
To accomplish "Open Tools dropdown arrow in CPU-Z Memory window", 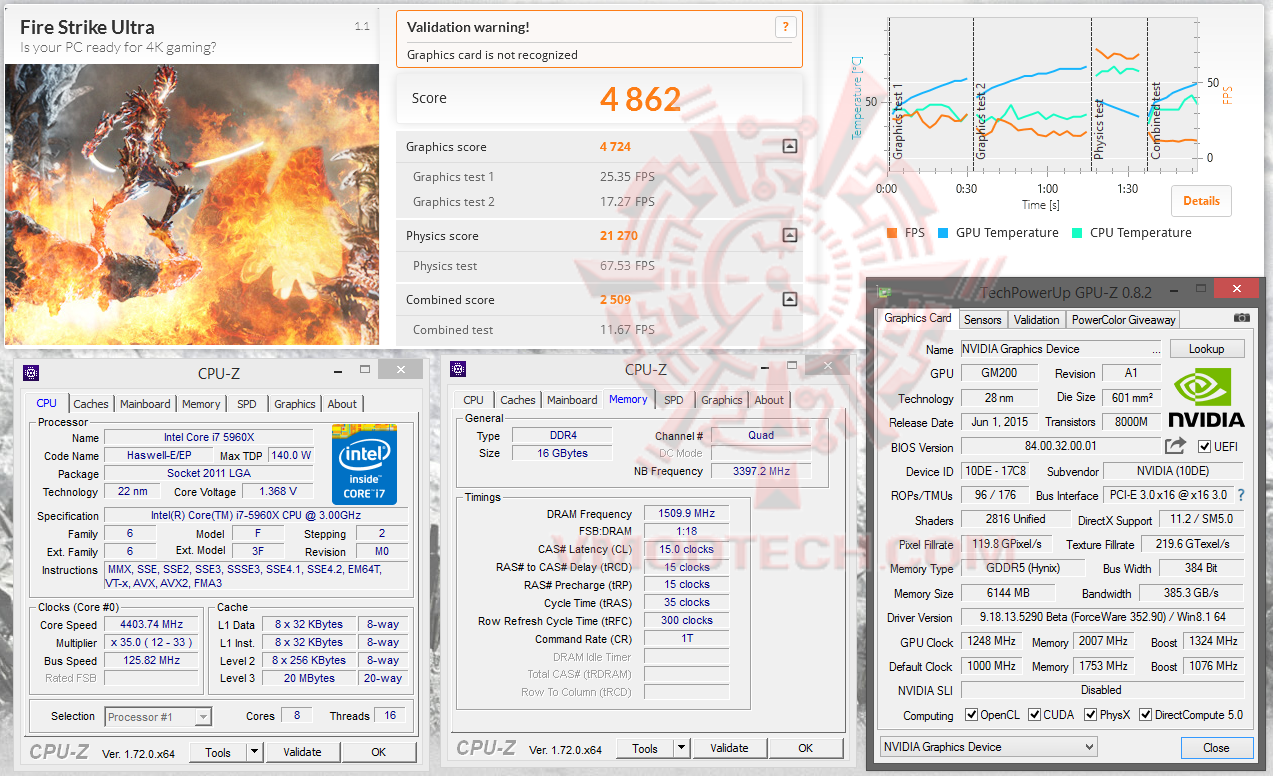I will (x=681, y=748).
